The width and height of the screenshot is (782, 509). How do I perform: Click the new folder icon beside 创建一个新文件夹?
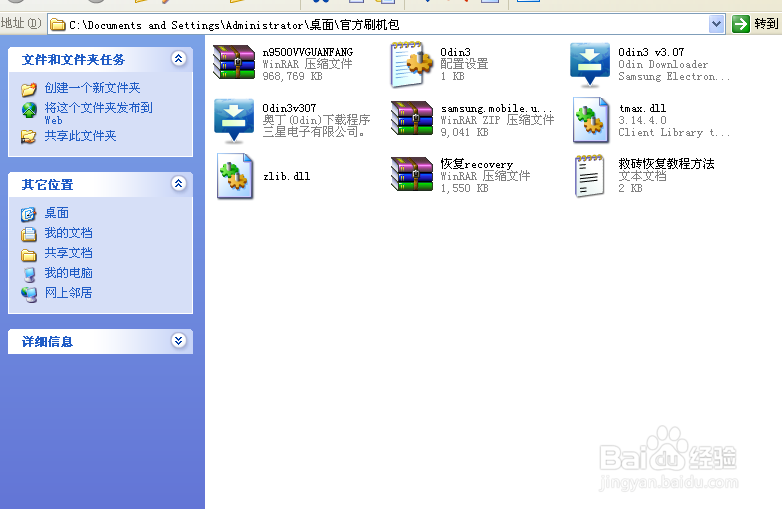click(28, 89)
